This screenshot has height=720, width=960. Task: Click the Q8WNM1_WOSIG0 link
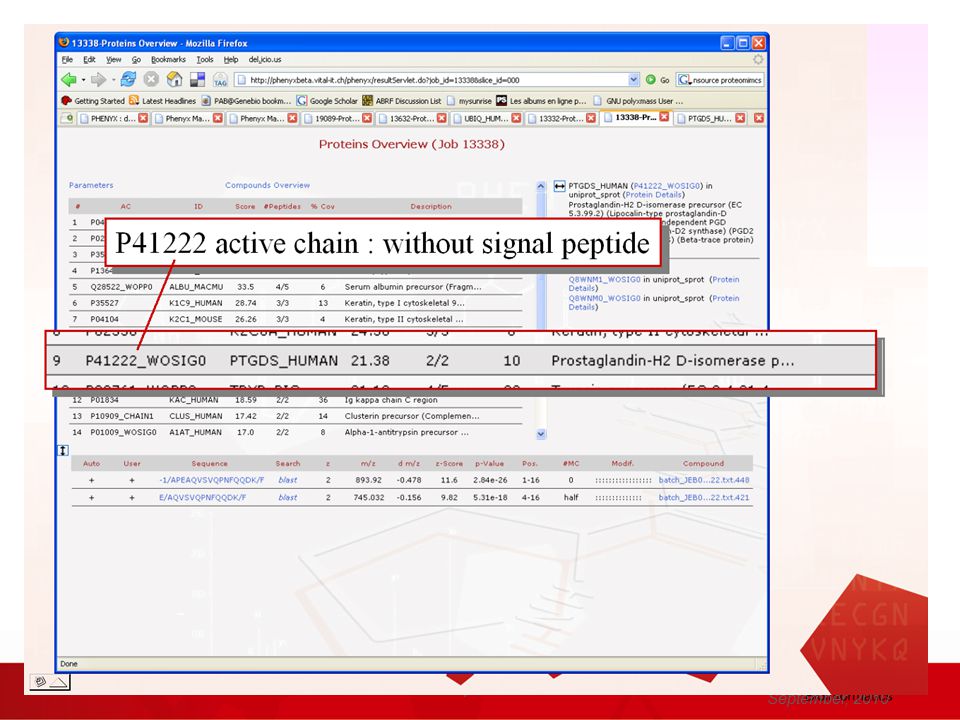pos(604,279)
